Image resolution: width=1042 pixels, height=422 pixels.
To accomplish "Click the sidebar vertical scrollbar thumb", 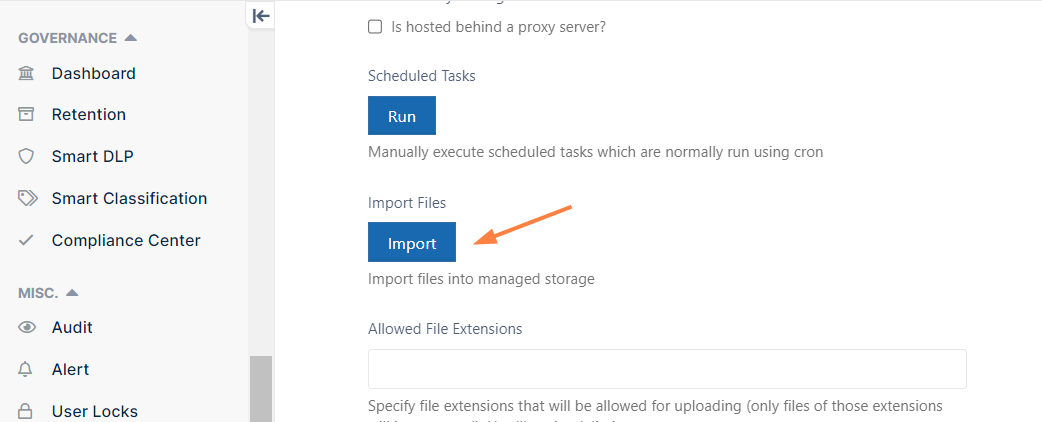I will pos(261,389).
